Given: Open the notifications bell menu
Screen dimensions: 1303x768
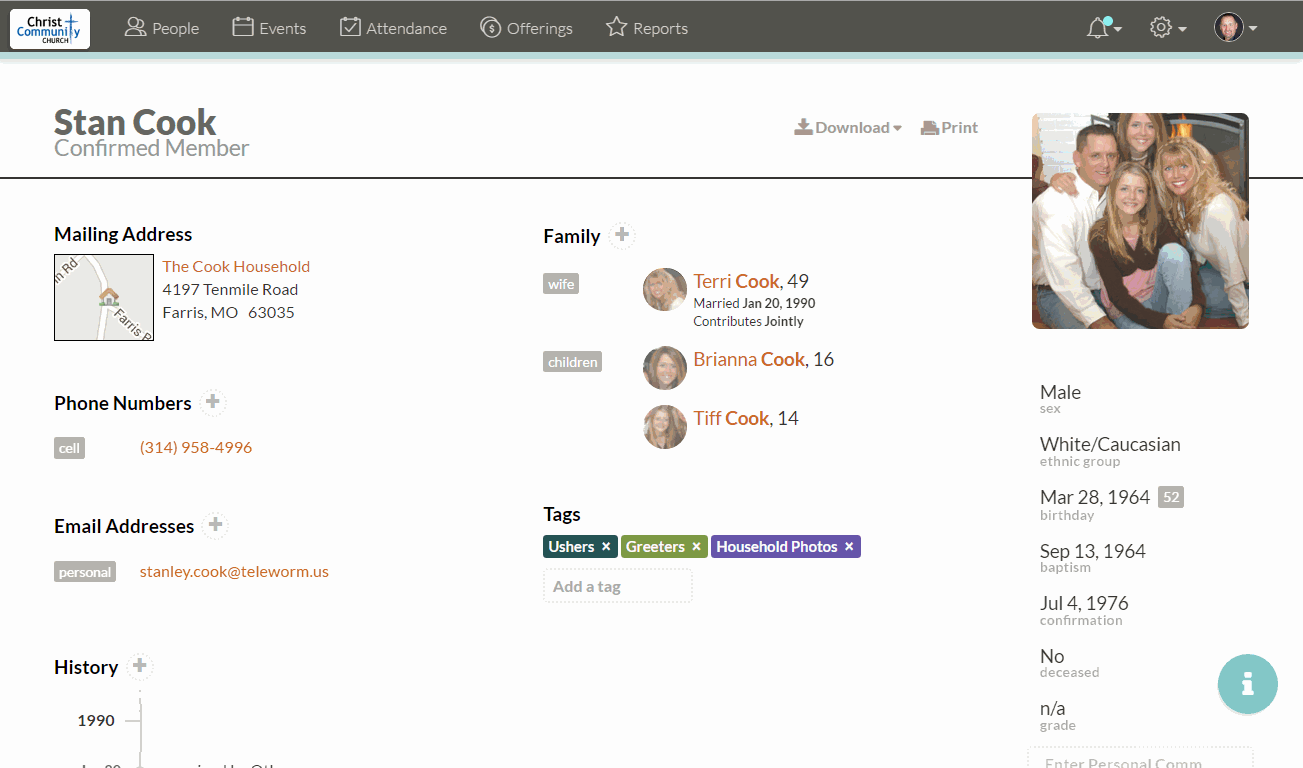Looking at the screenshot, I should point(1101,28).
